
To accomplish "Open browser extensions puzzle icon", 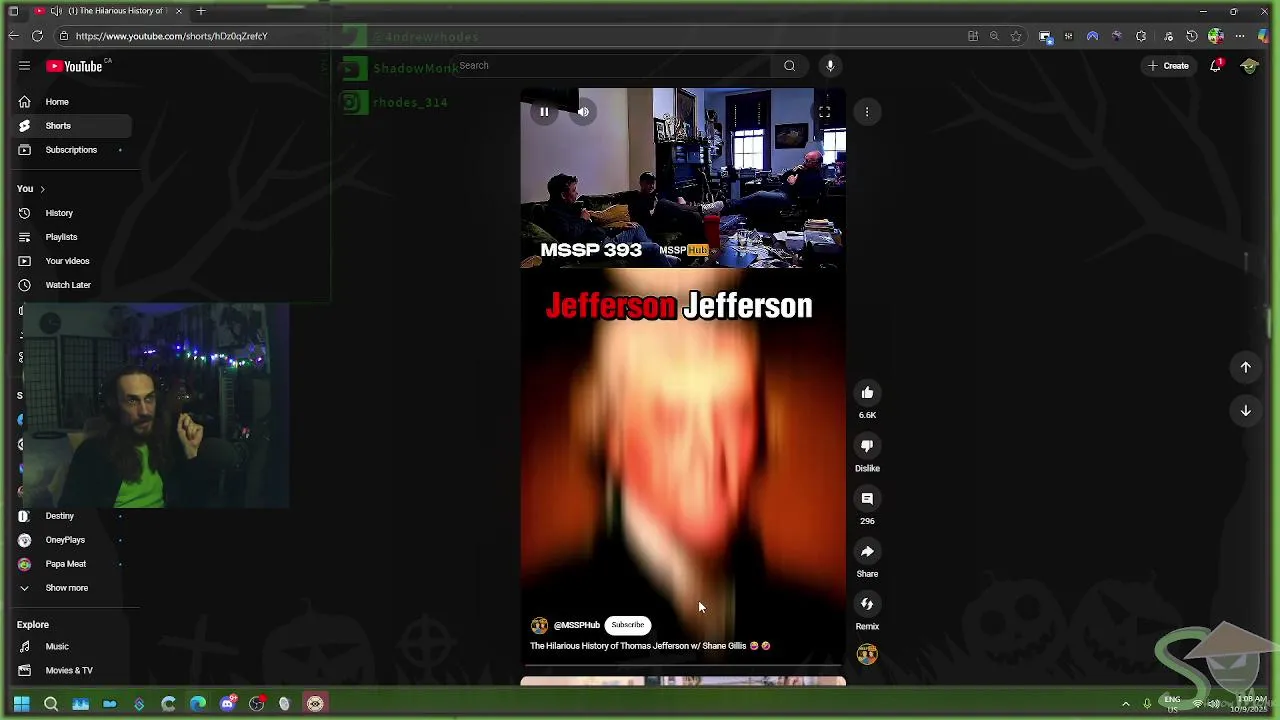I will click(1141, 36).
